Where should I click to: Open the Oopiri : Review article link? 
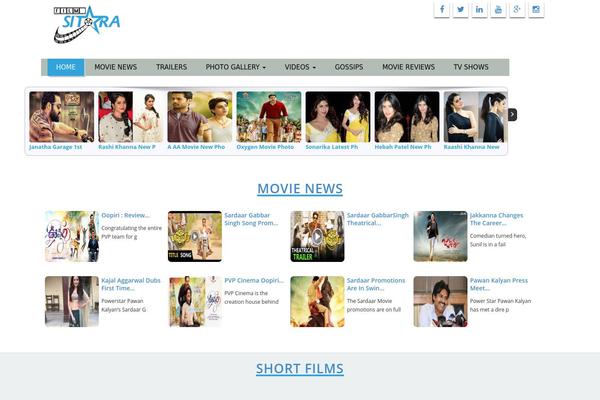tap(126, 216)
